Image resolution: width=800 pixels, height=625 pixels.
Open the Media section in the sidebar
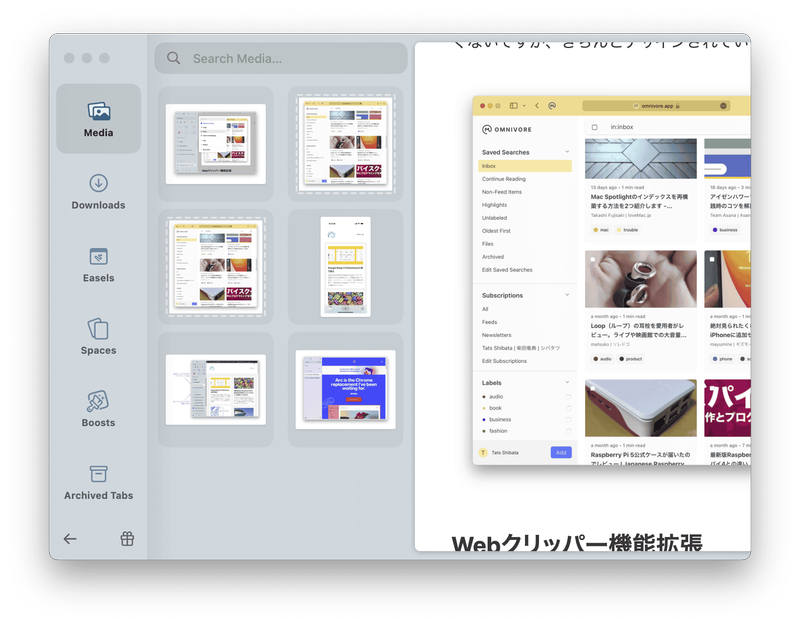pyautogui.click(x=98, y=118)
